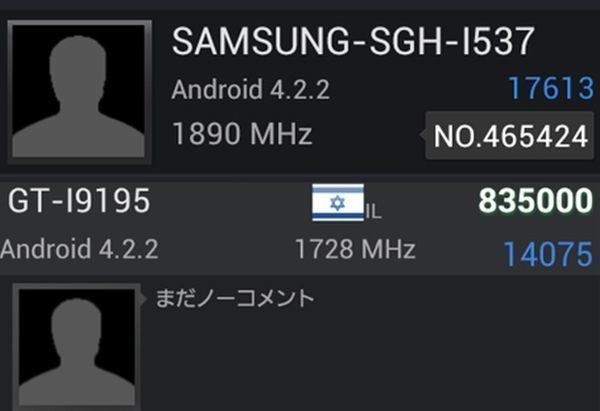Open the SAMSUNG-SGH-I537 user avatar

click(80, 92)
